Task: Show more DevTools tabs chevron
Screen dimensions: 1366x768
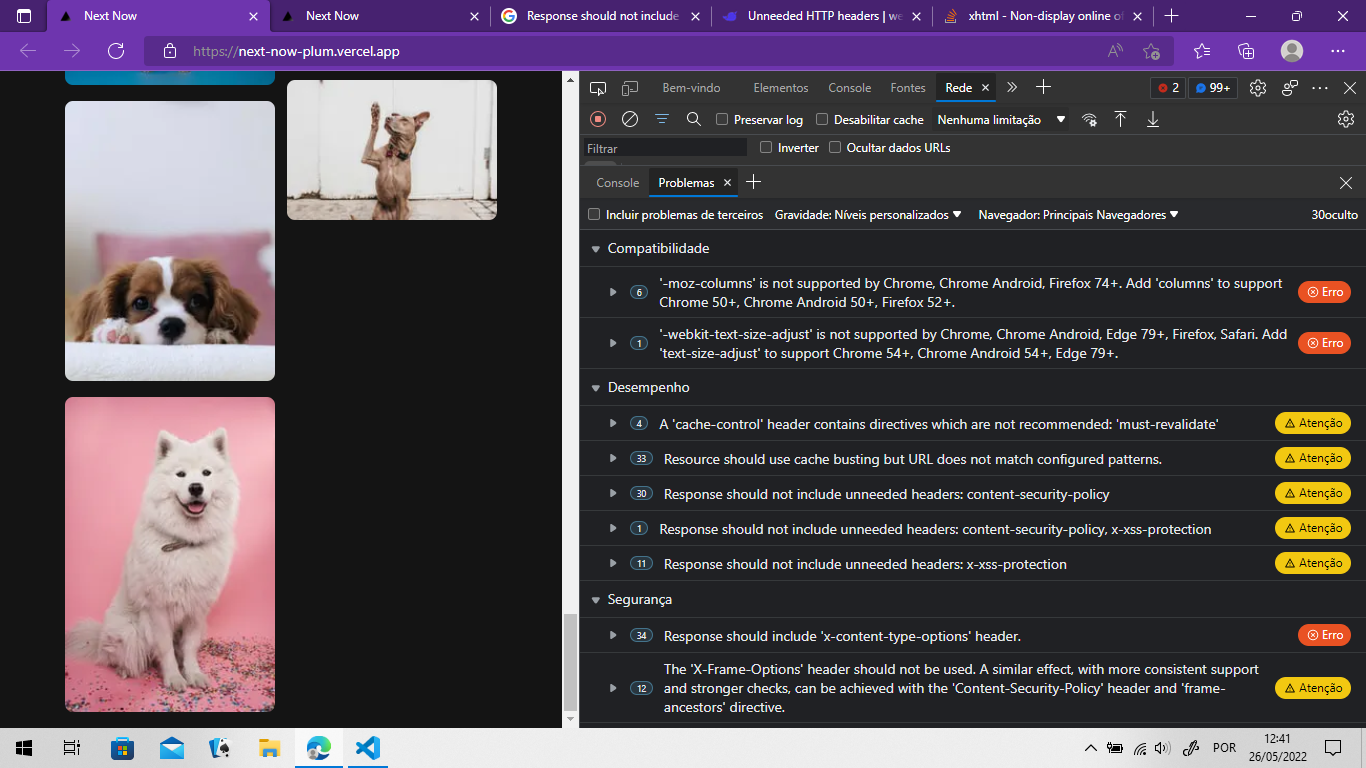Action: 1012,88
